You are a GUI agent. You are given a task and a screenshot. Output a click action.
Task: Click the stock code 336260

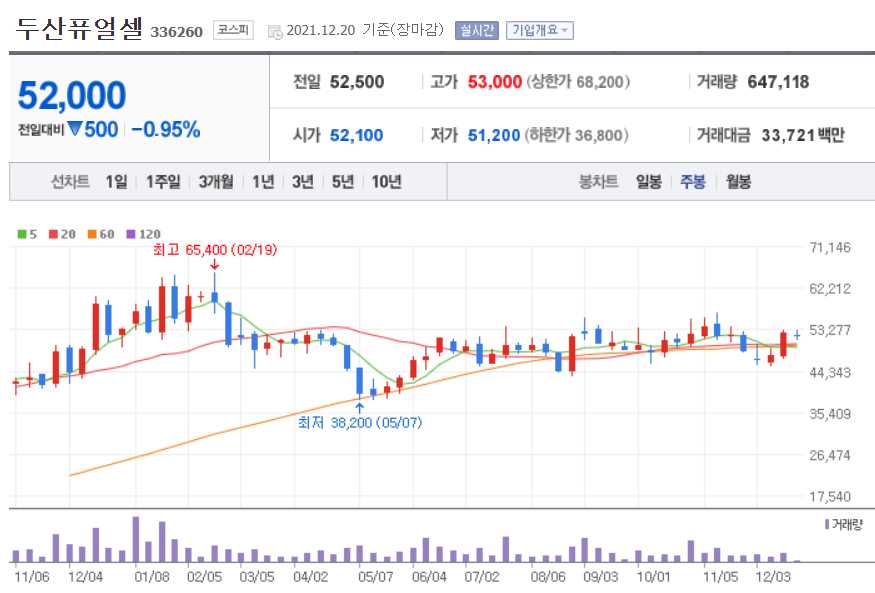(x=176, y=32)
